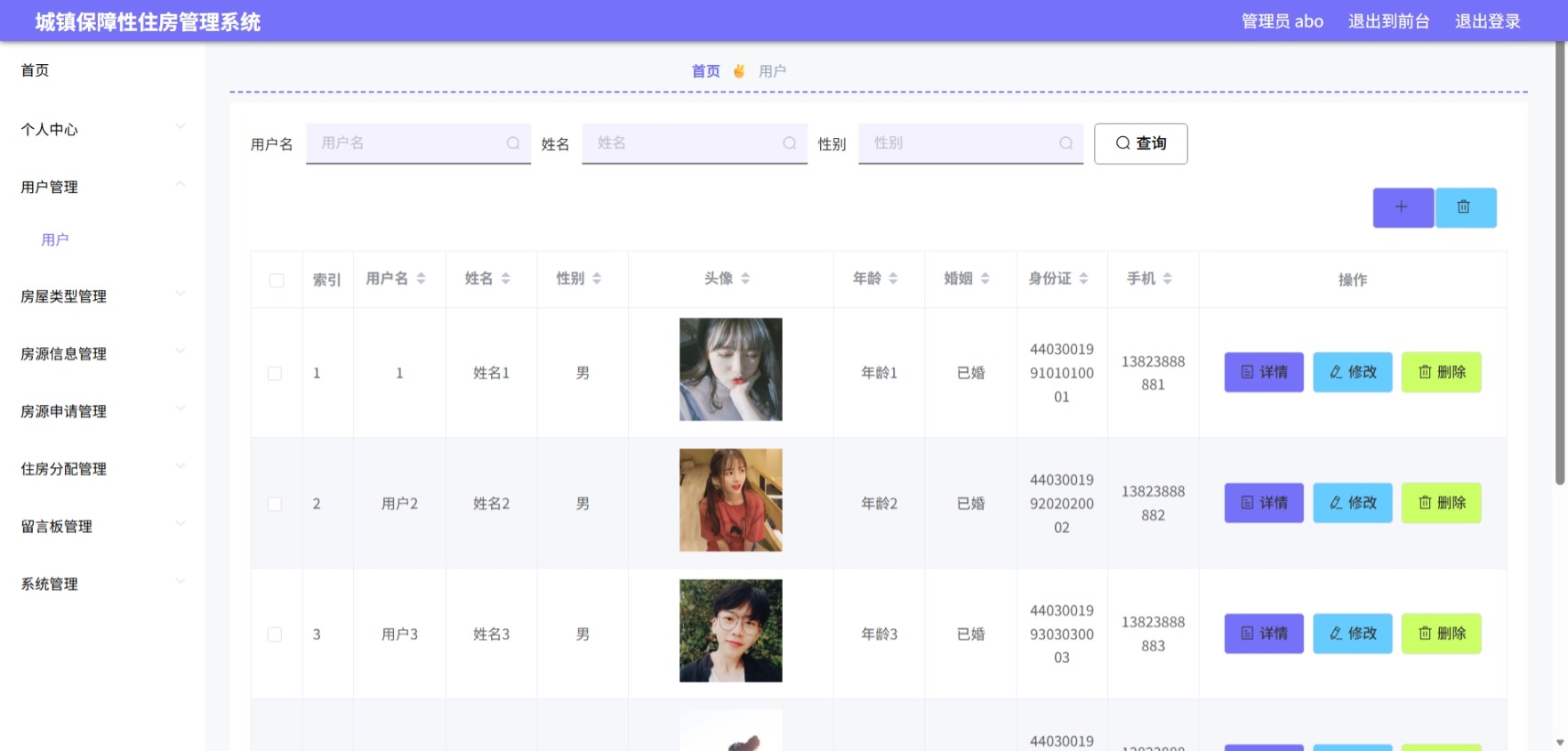This screenshot has width=1568, height=751.
Task: Click the plus icon to add a user
Action: coord(1403,207)
